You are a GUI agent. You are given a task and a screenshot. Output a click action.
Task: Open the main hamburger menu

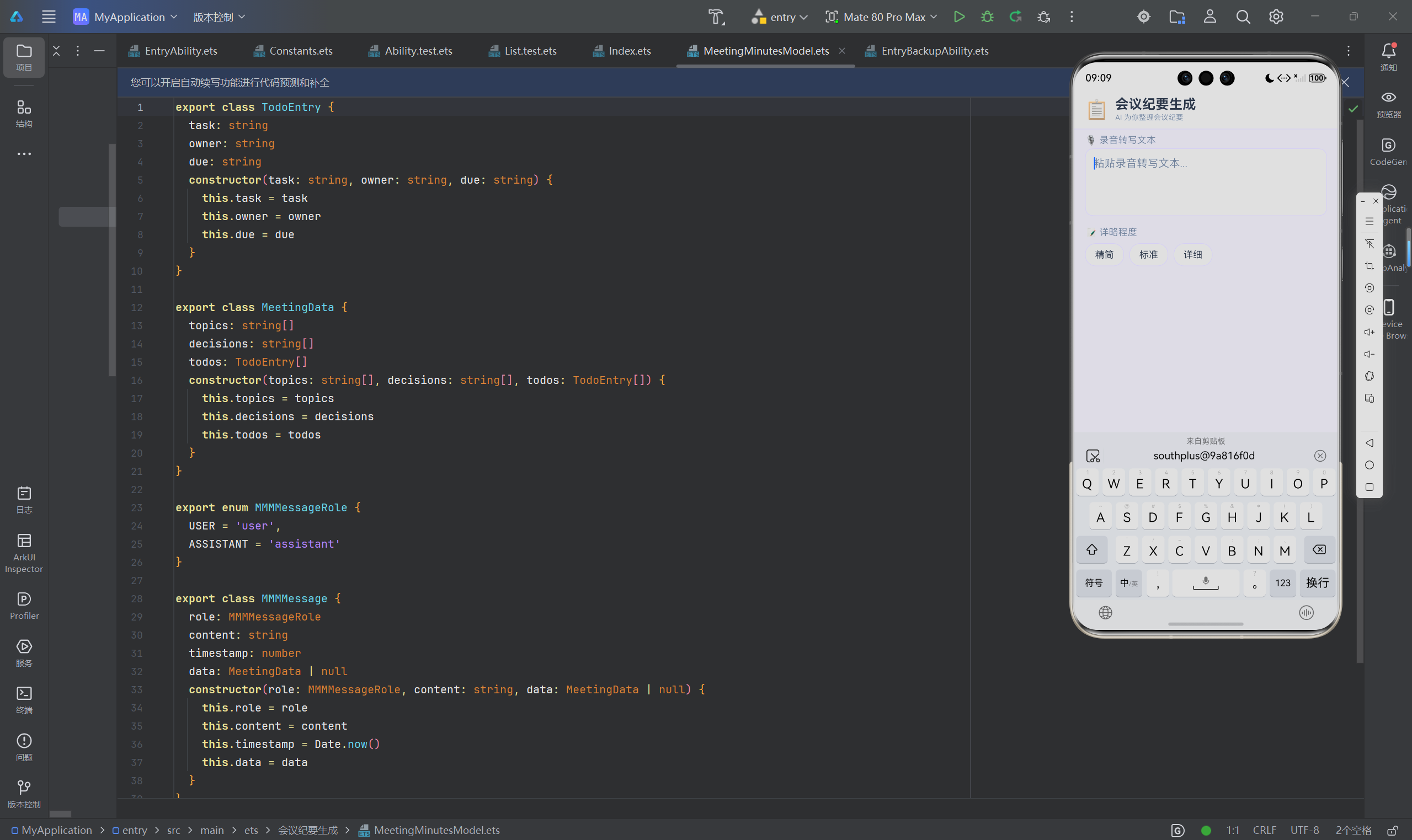49,17
